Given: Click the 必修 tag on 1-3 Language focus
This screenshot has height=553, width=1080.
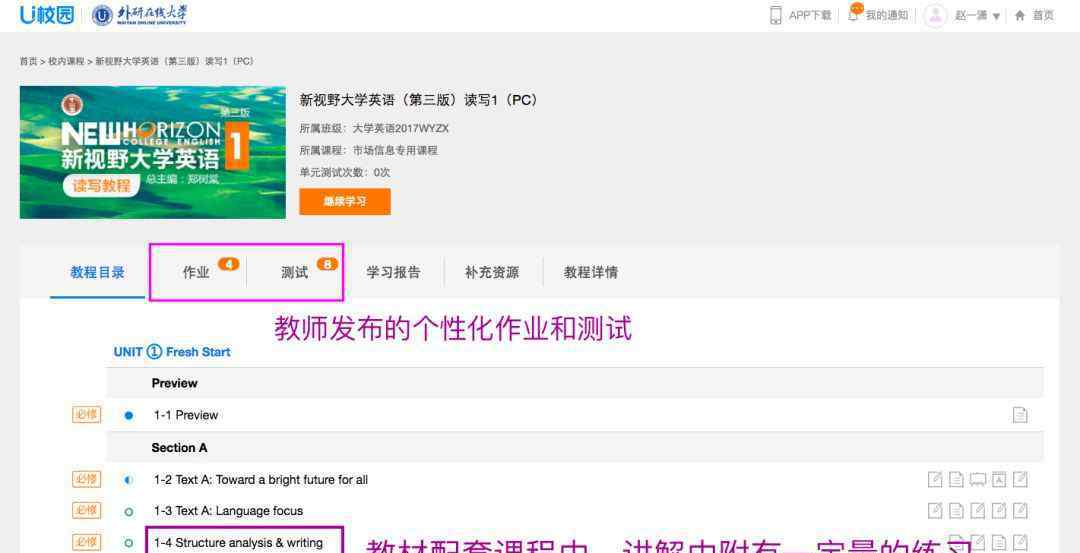Looking at the screenshot, I should tap(87, 510).
